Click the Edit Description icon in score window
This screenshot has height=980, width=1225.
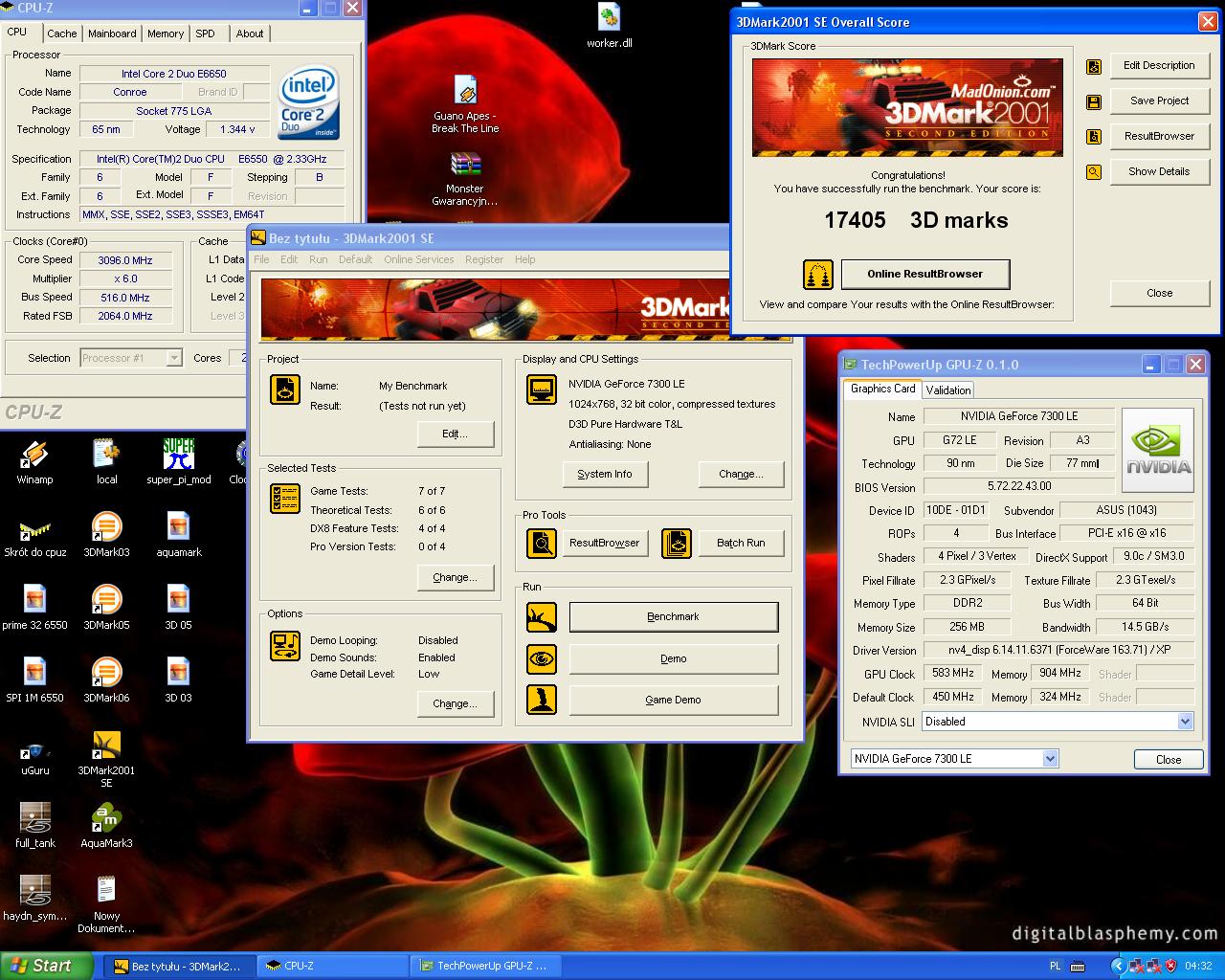(x=1094, y=66)
